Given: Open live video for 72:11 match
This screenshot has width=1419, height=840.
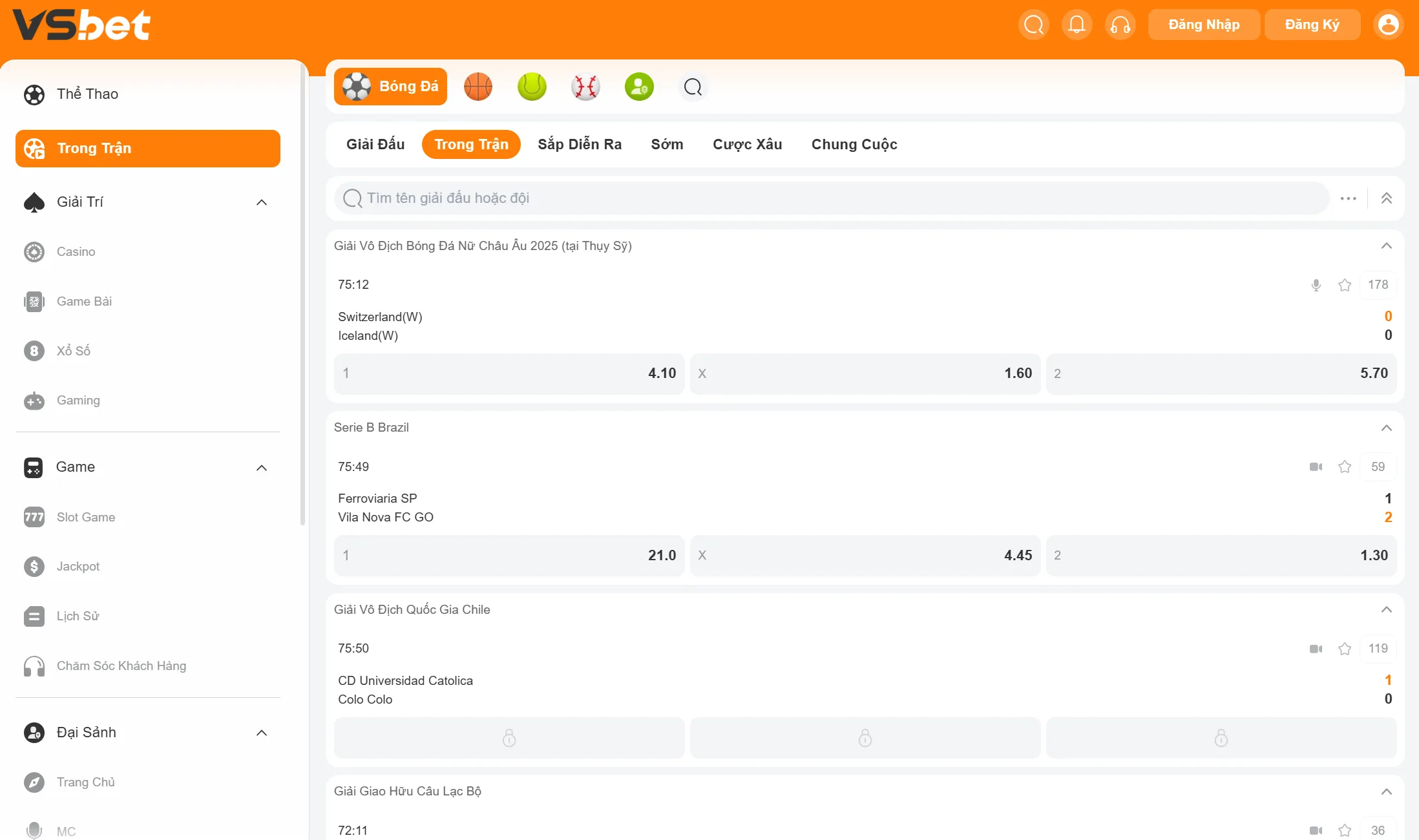Looking at the screenshot, I should point(1316,830).
